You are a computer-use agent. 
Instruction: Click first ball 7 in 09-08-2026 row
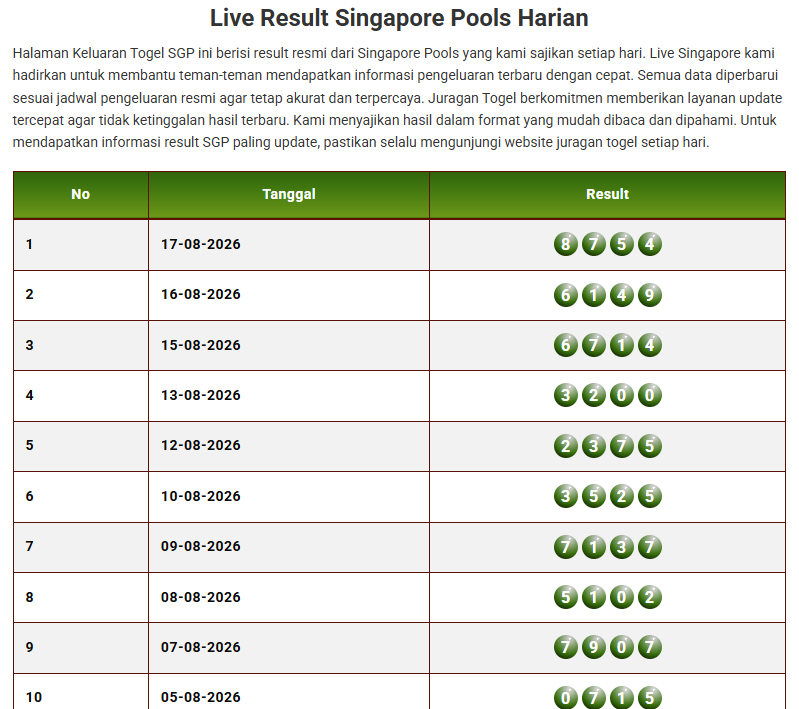pyautogui.click(x=566, y=547)
